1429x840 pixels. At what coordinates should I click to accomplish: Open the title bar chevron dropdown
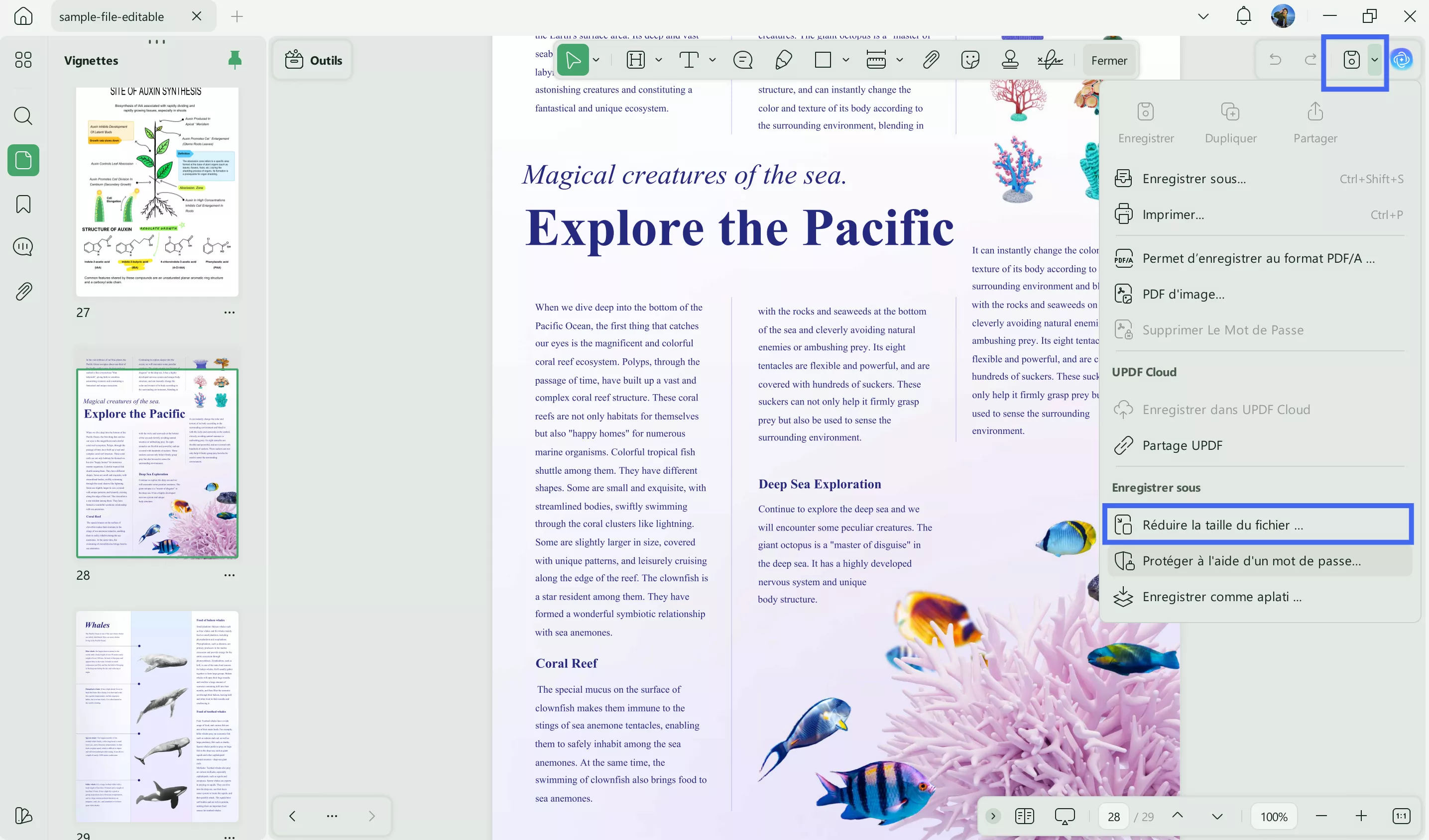coord(1203,16)
